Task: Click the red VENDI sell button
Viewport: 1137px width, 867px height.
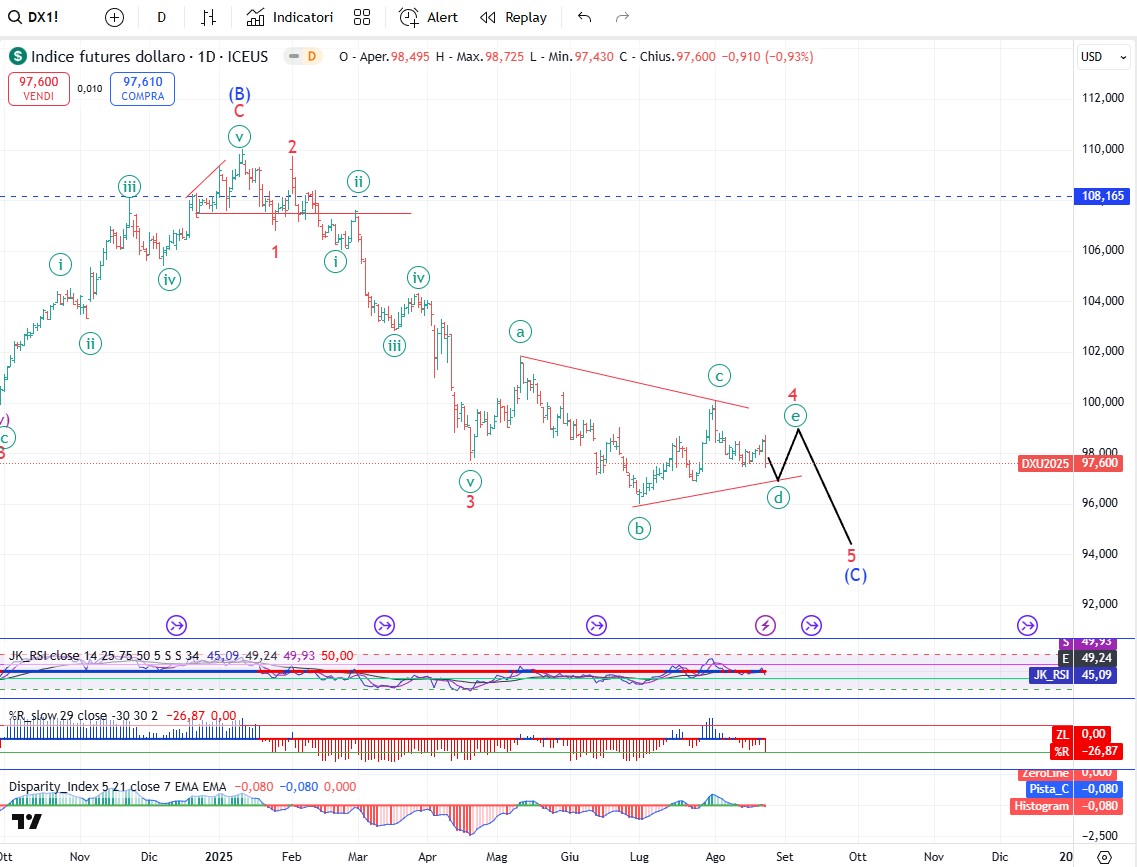Action: [x=38, y=89]
